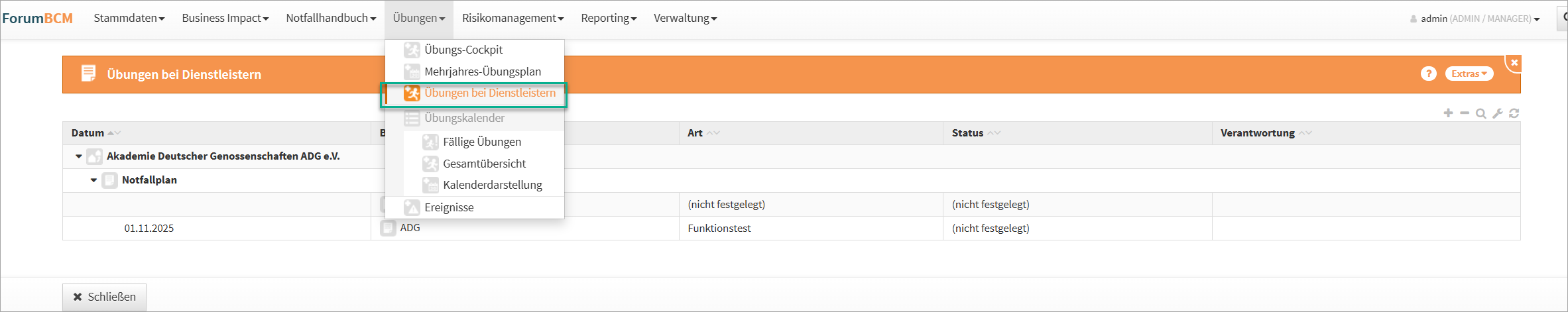Open the Extras dropdown
1568x312 pixels.
pos(1469,74)
